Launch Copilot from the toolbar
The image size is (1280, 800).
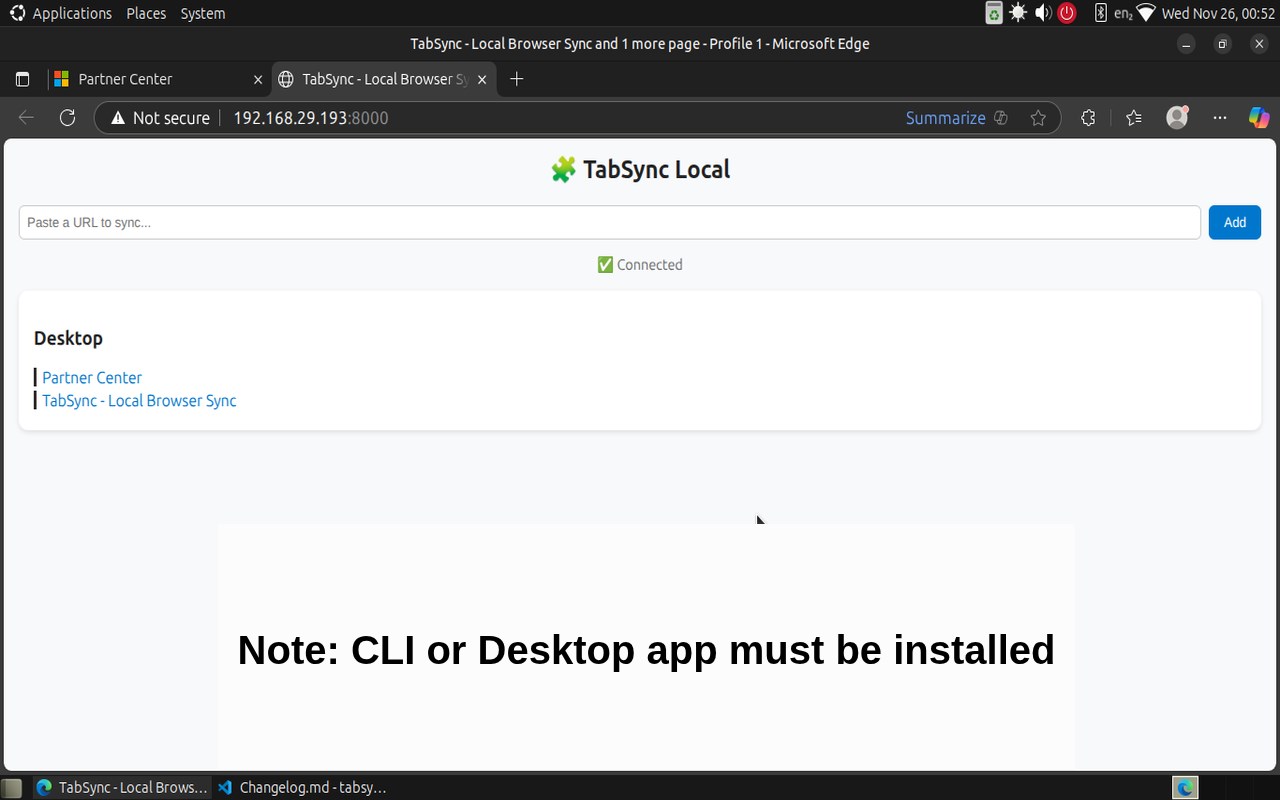[1259, 118]
